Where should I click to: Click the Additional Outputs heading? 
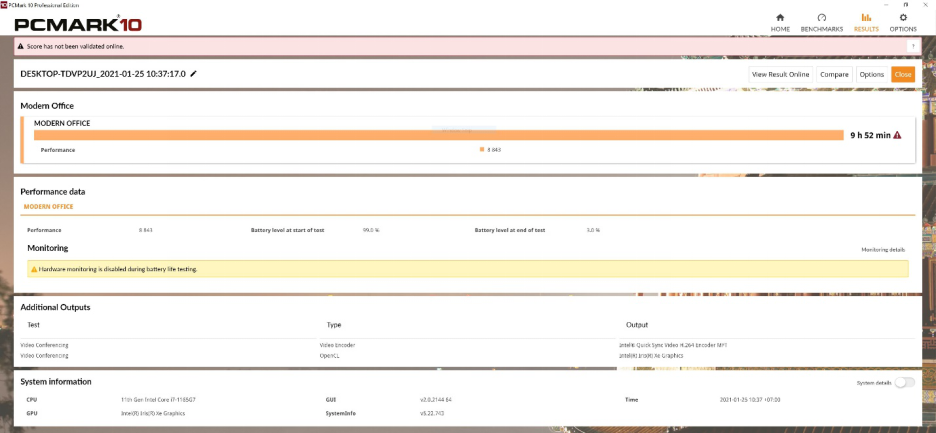coord(56,307)
